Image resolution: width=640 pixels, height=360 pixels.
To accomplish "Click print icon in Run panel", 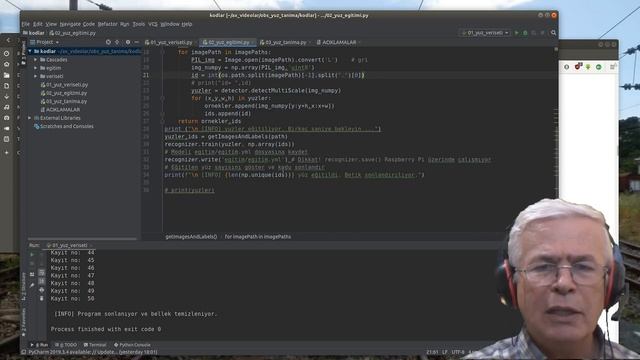I will point(42,290).
